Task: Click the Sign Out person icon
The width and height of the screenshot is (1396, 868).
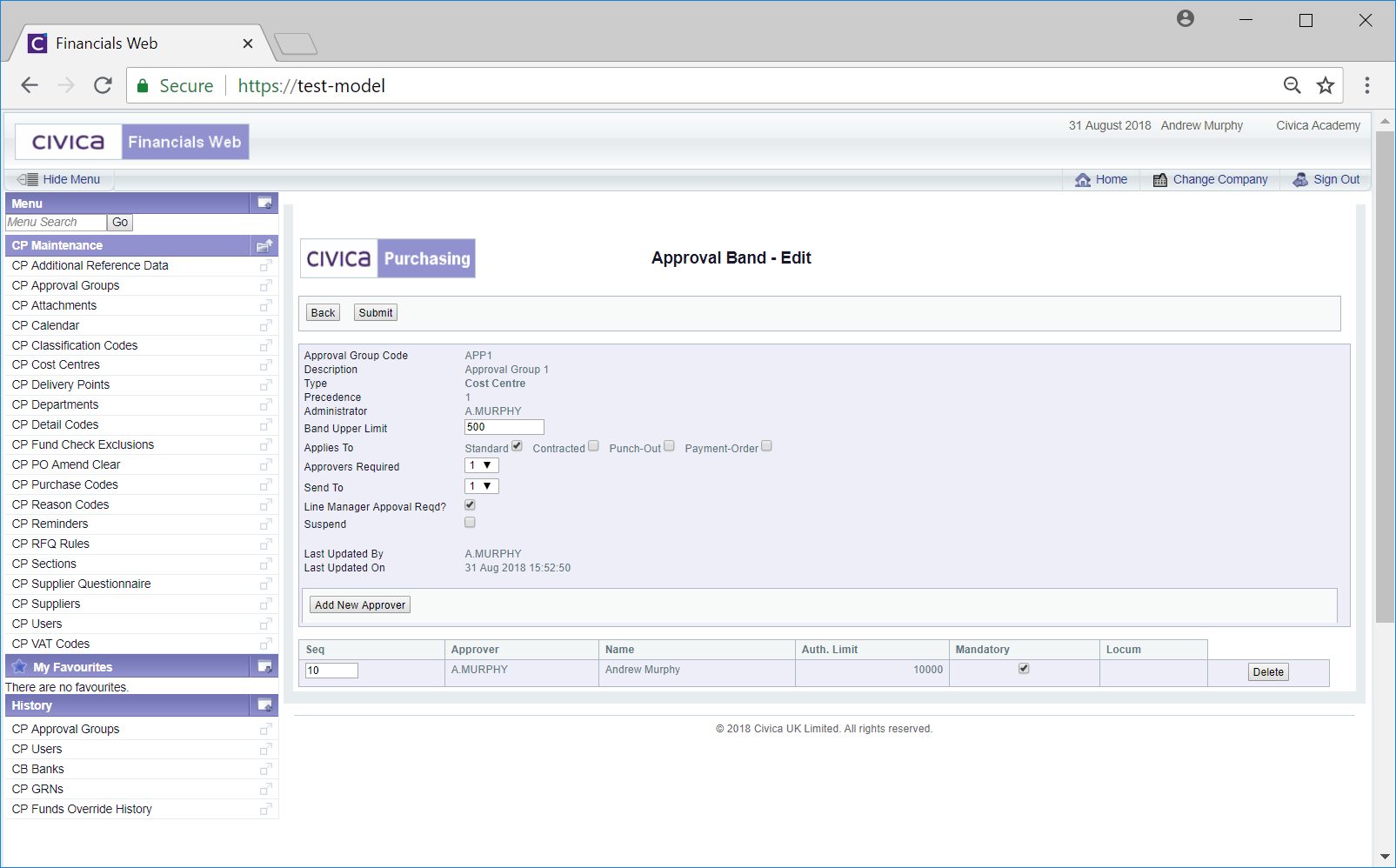Action: [1300, 180]
